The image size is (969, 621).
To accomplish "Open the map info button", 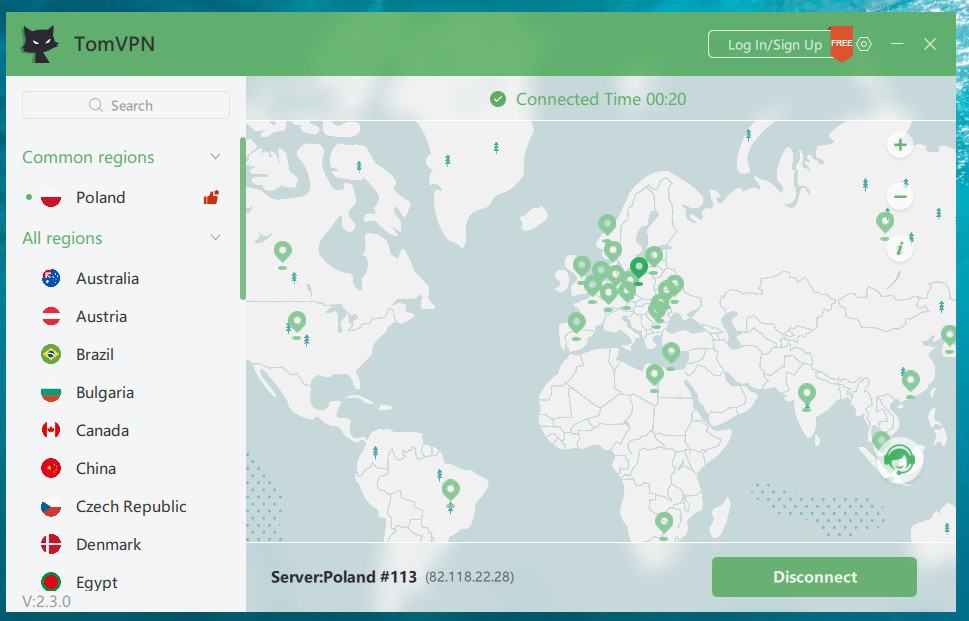I will coord(900,248).
